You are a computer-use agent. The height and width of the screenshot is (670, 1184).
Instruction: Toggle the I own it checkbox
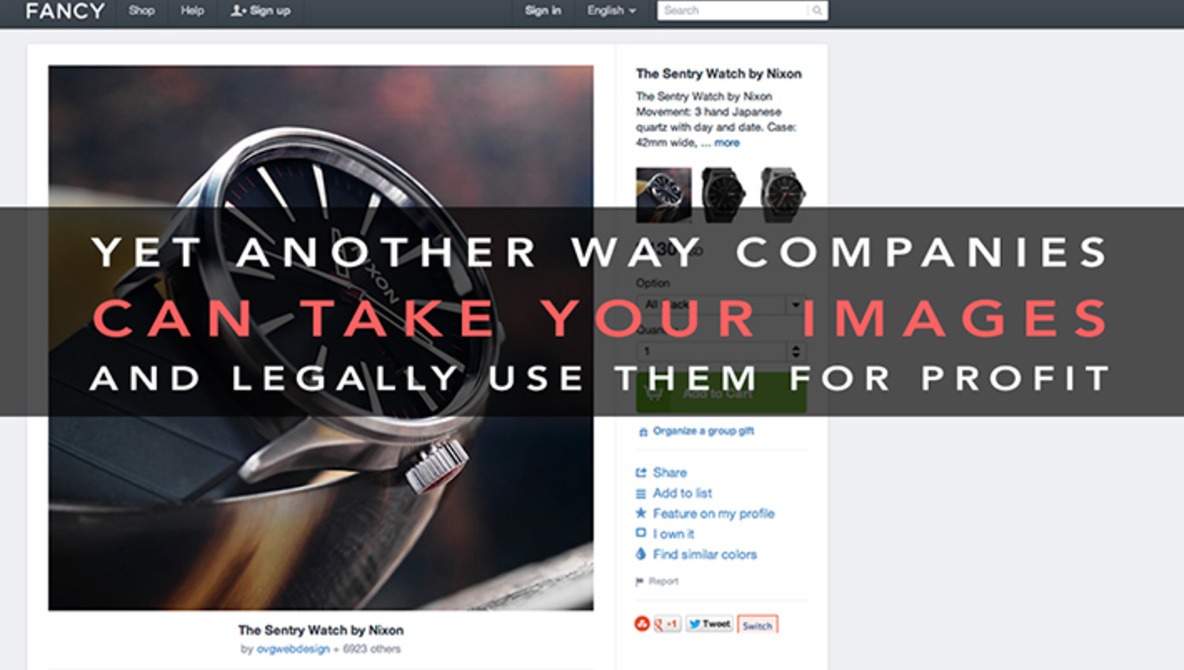coord(641,533)
